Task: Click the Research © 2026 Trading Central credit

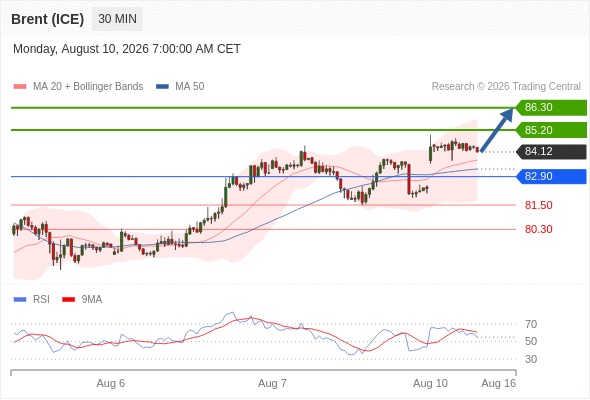Action: coord(506,87)
